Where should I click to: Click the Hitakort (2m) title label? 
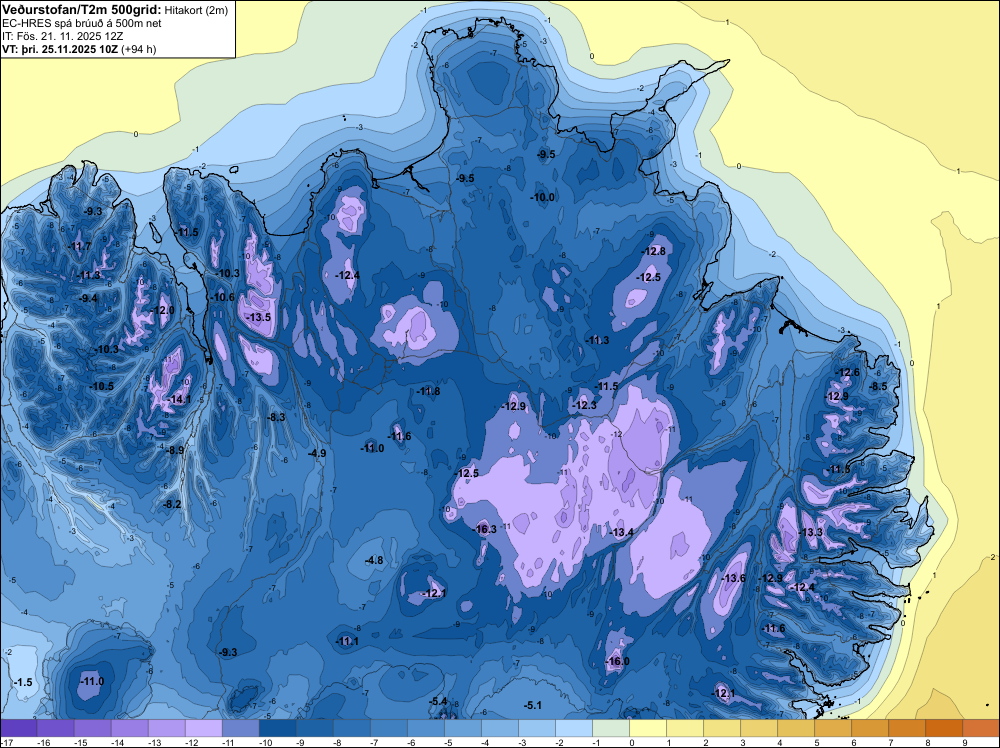tap(195, 10)
